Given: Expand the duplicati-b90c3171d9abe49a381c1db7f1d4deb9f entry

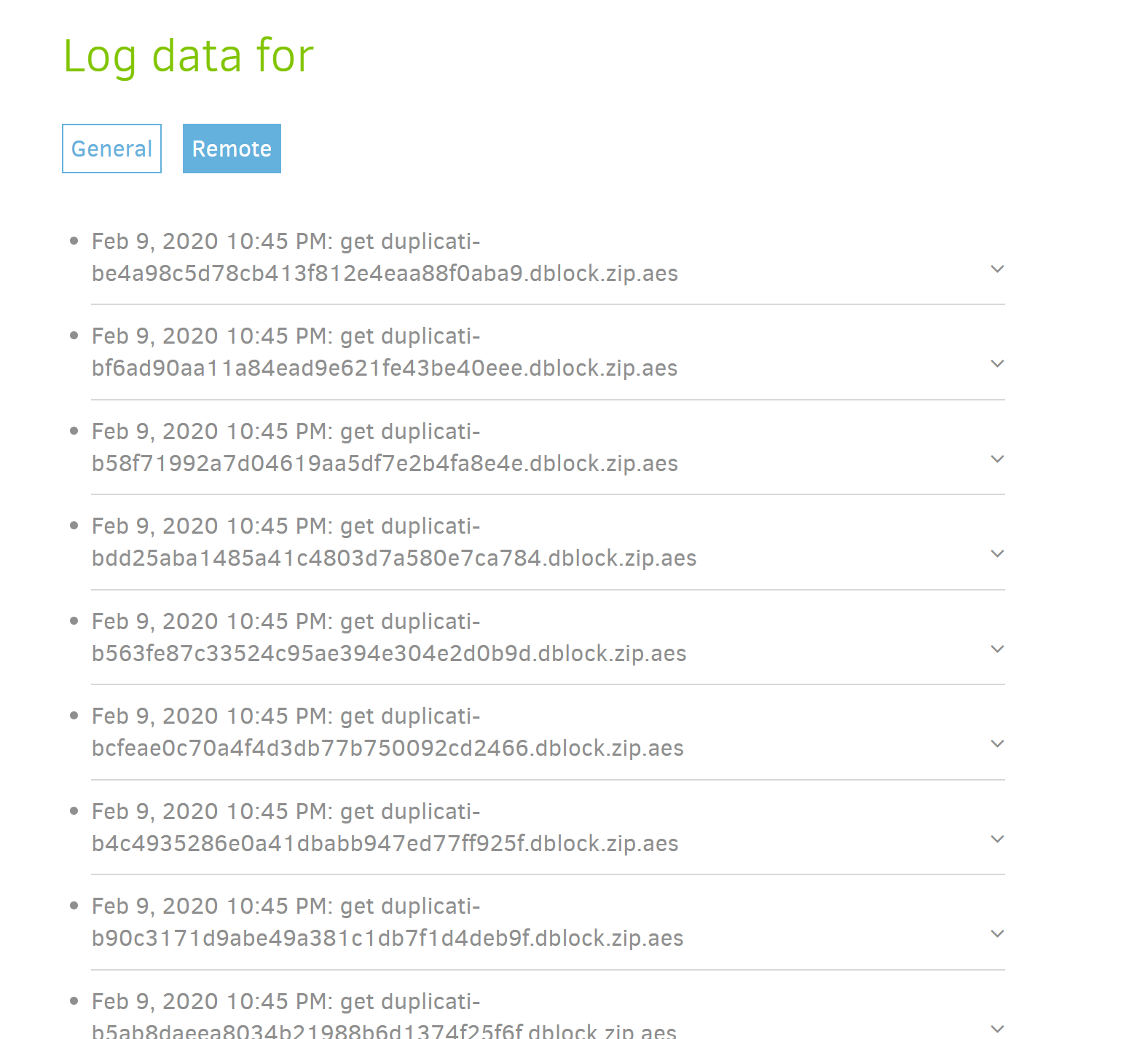Looking at the screenshot, I should [997, 934].
